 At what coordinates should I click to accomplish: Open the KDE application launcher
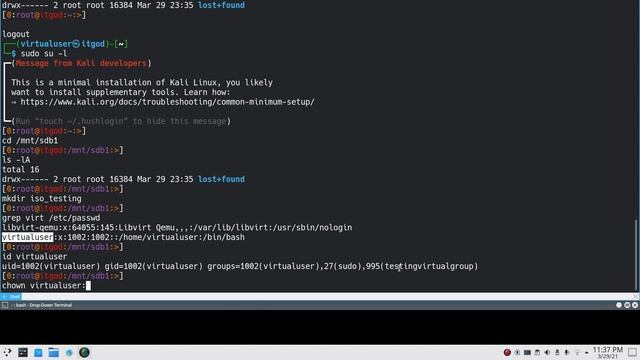(x=7, y=352)
